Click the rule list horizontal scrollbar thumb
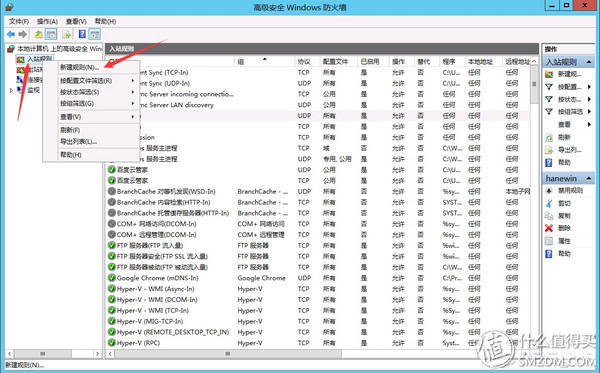600x373 pixels. (228, 354)
